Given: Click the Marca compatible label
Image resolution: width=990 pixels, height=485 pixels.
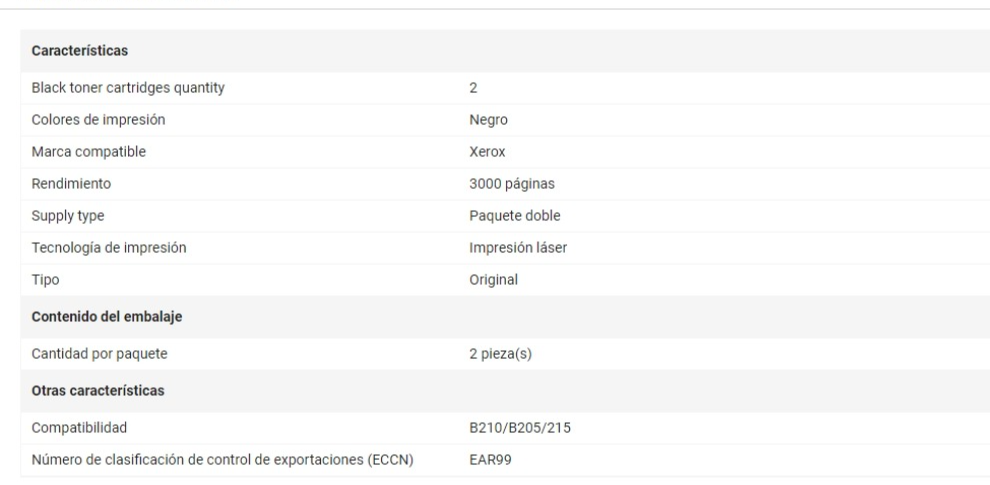Looking at the screenshot, I should pos(88,152).
